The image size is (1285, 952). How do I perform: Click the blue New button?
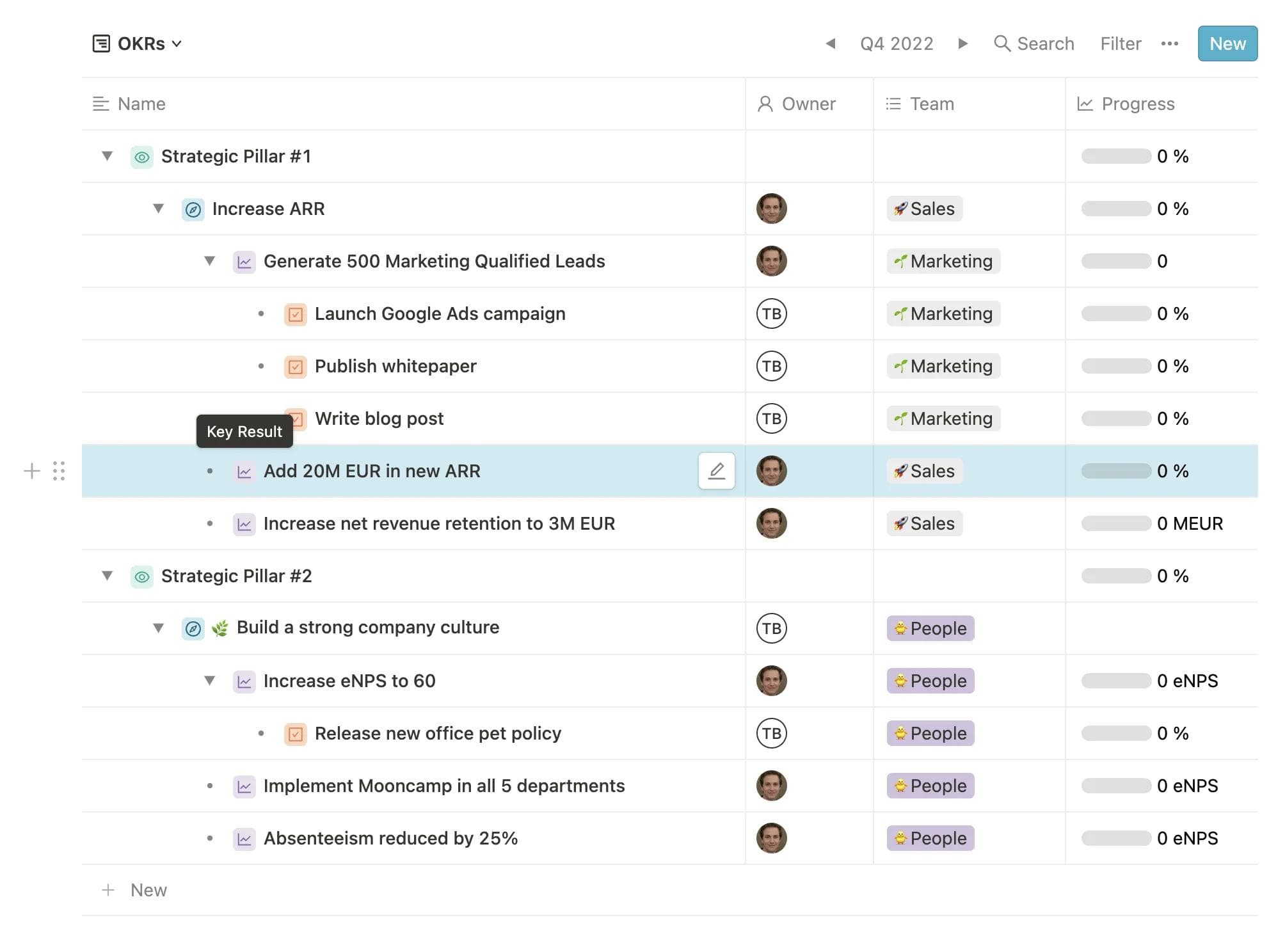[x=1227, y=44]
